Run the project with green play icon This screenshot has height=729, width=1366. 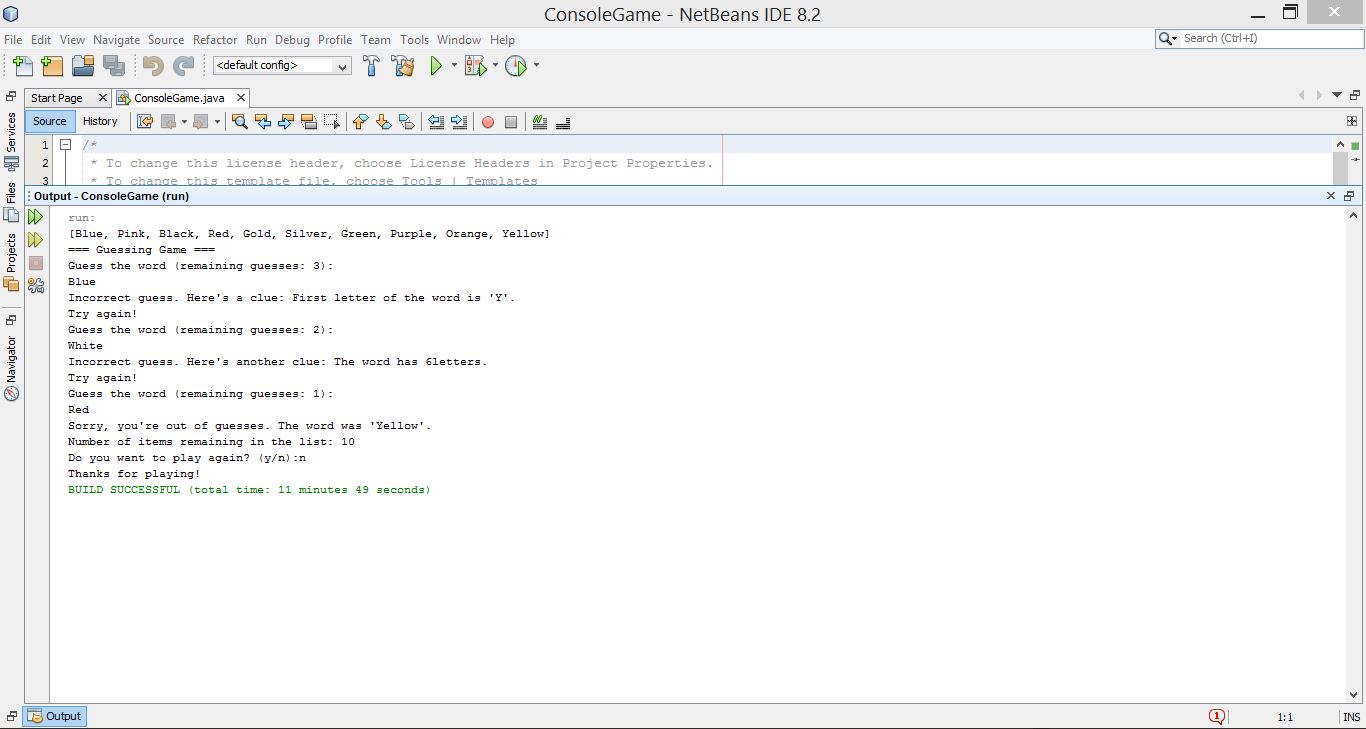(x=436, y=66)
